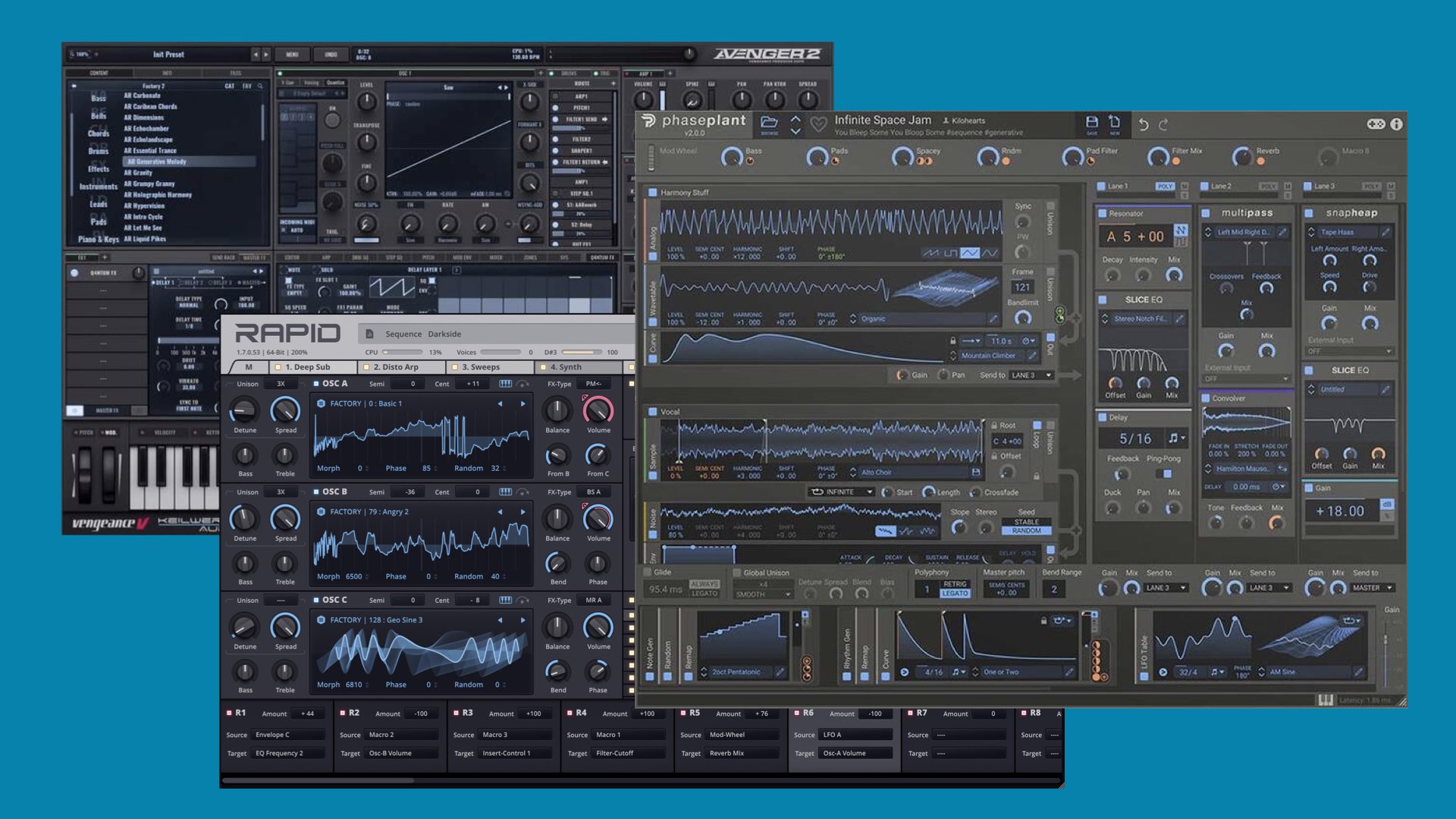Viewport: 1456px width, 819px height.
Task: Open the OSC A FX-Type PM dropdown
Action: pos(594,384)
